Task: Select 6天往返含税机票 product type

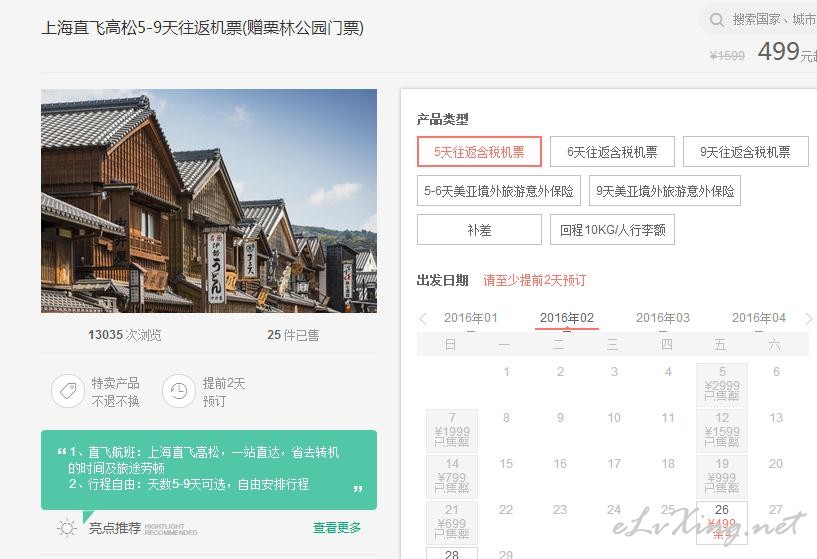Action: point(612,152)
